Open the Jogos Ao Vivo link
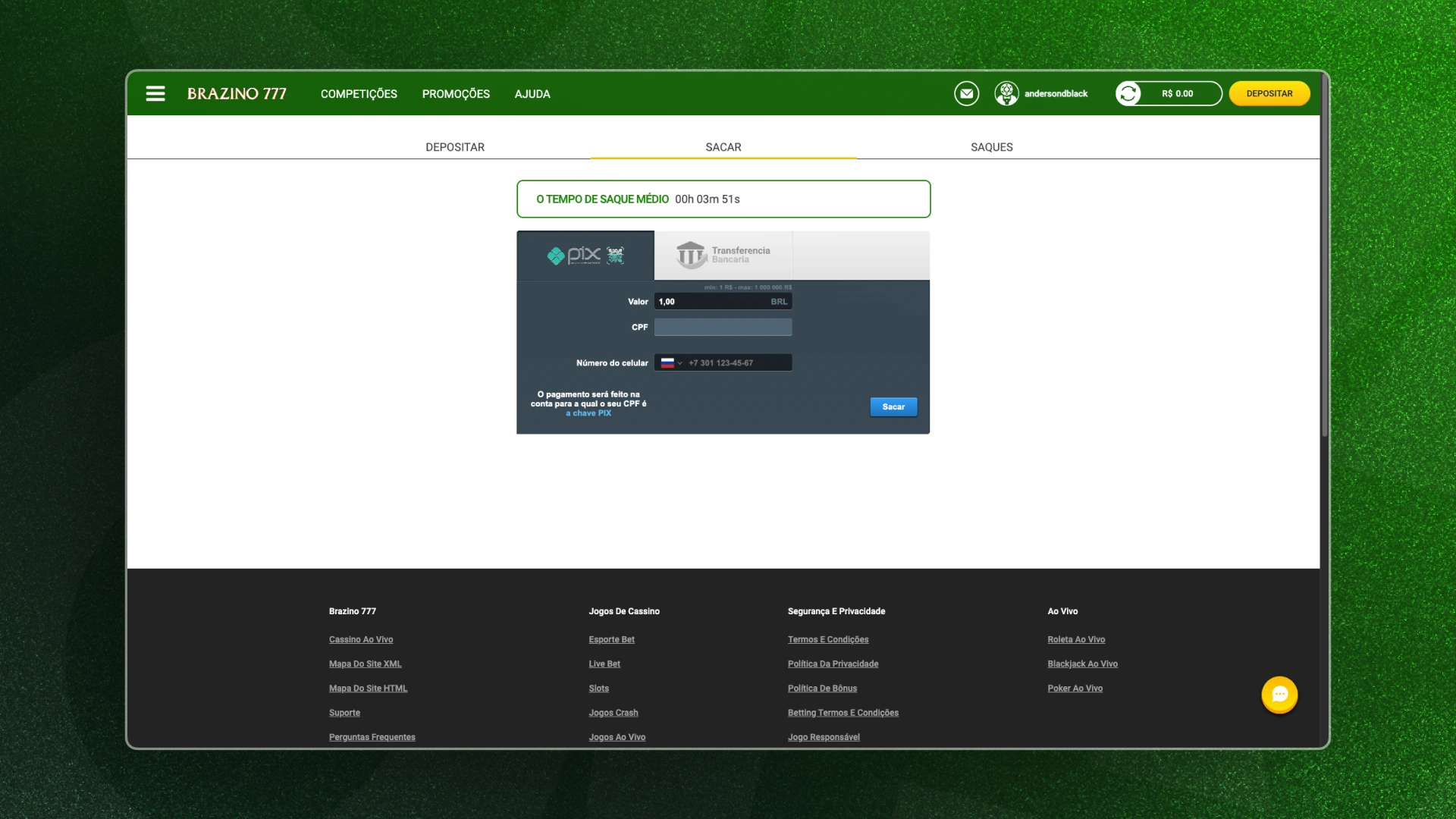Viewport: 1456px width, 819px height. (x=617, y=737)
